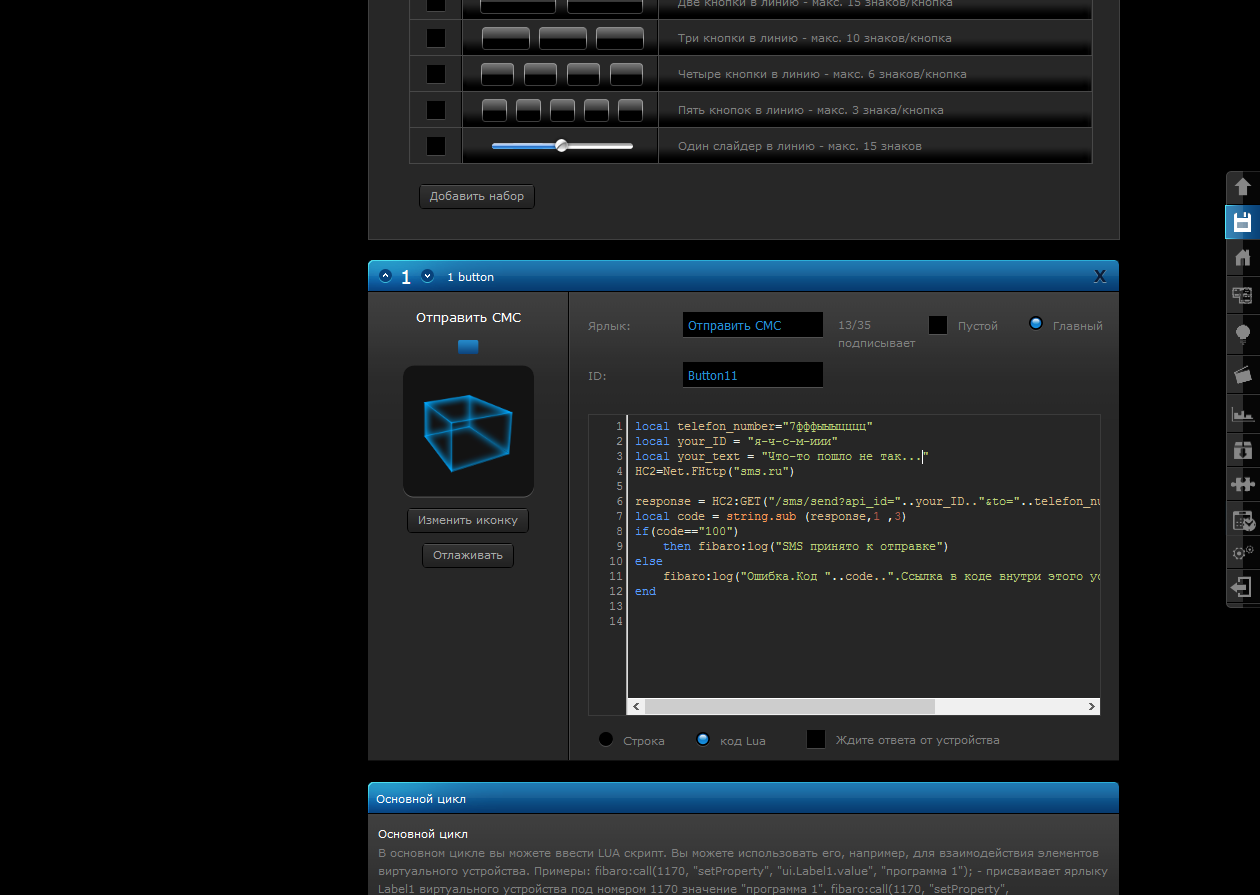1260x895 pixels.
Task: Open the rooms icon in the sidebar
Action: pos(1243,295)
